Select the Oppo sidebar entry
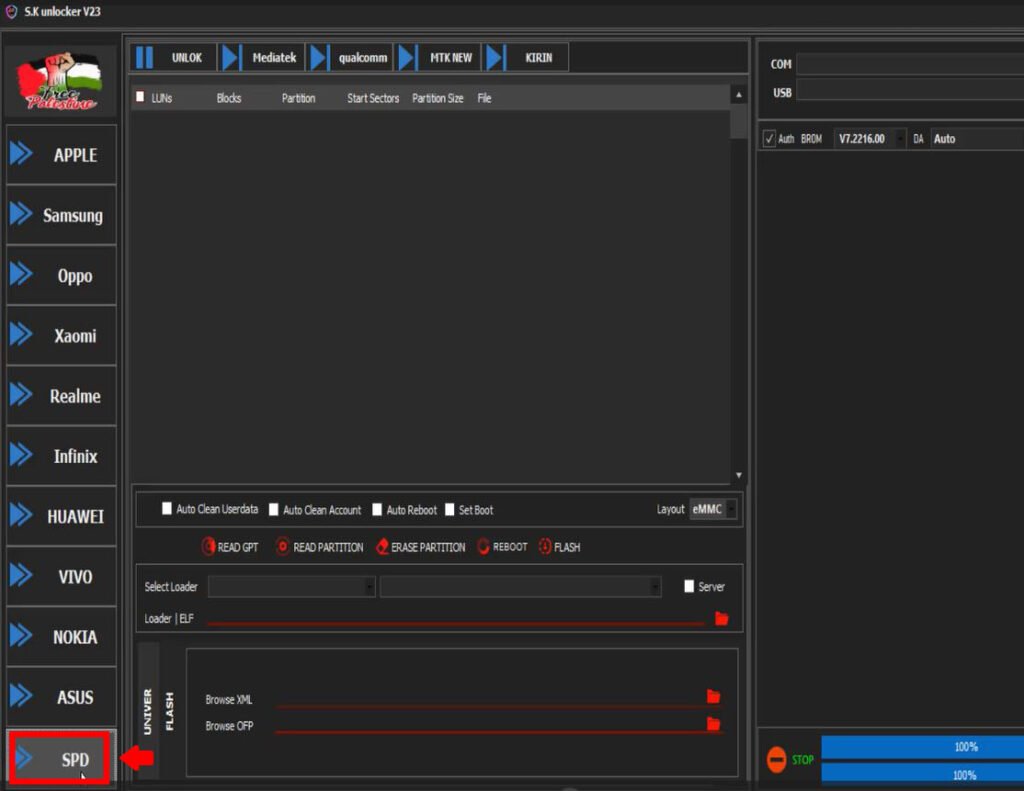1024x791 pixels. [61, 275]
